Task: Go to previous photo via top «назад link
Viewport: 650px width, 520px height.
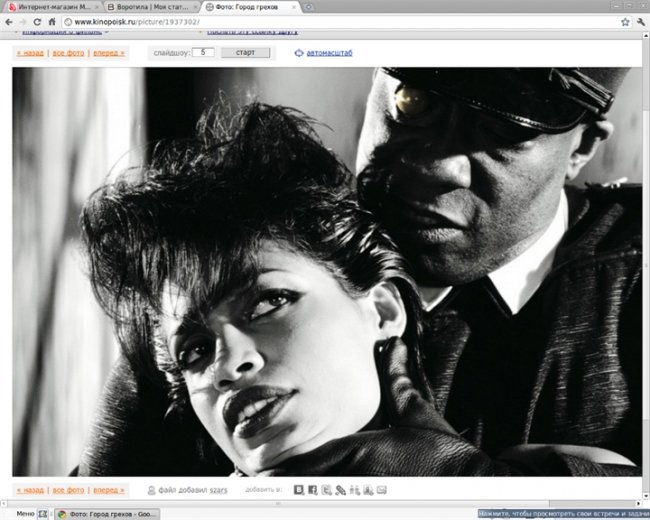Action: click(29, 52)
